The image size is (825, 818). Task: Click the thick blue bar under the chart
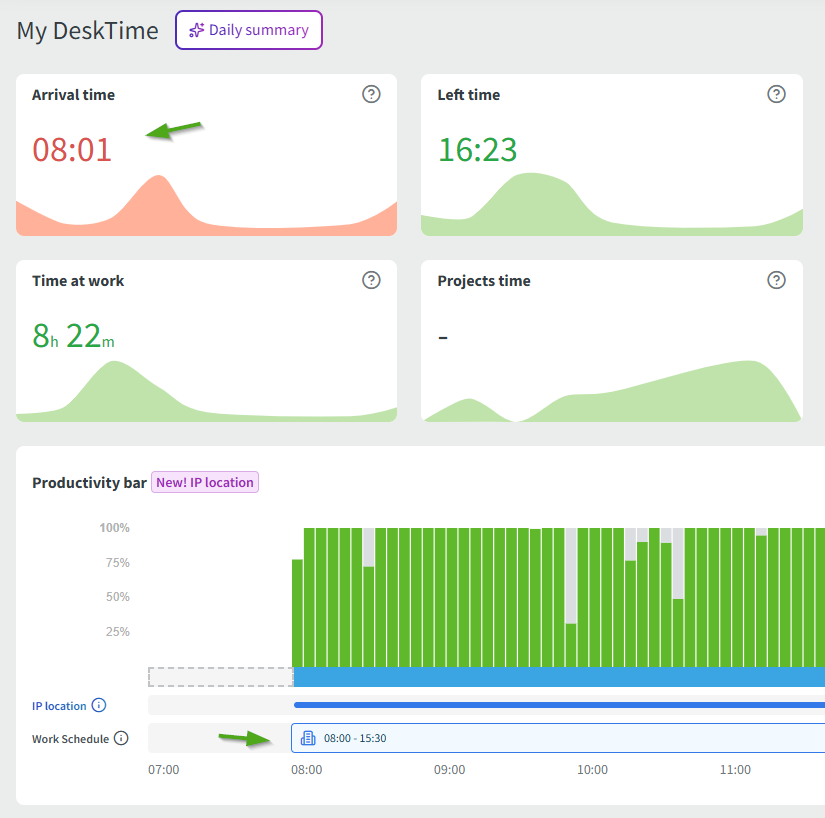point(558,677)
